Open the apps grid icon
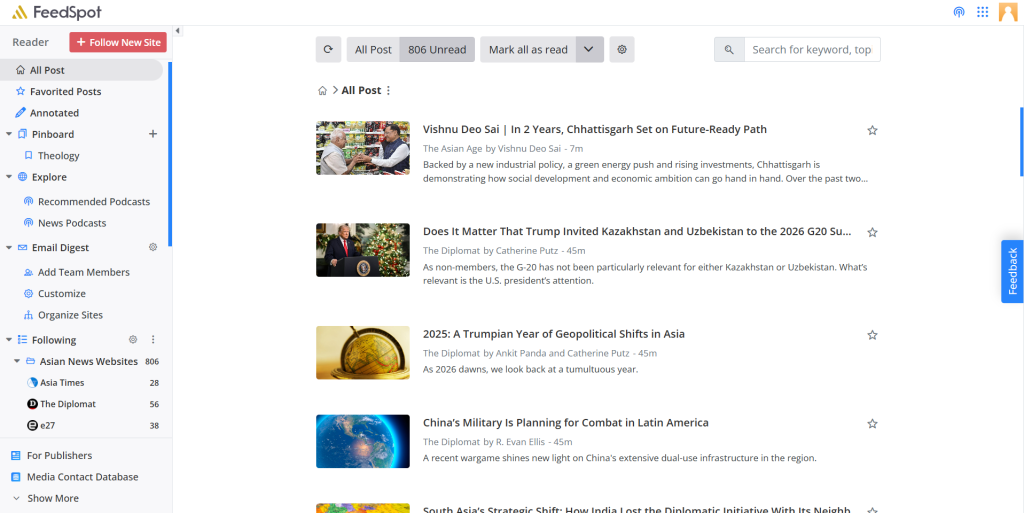 click(983, 13)
